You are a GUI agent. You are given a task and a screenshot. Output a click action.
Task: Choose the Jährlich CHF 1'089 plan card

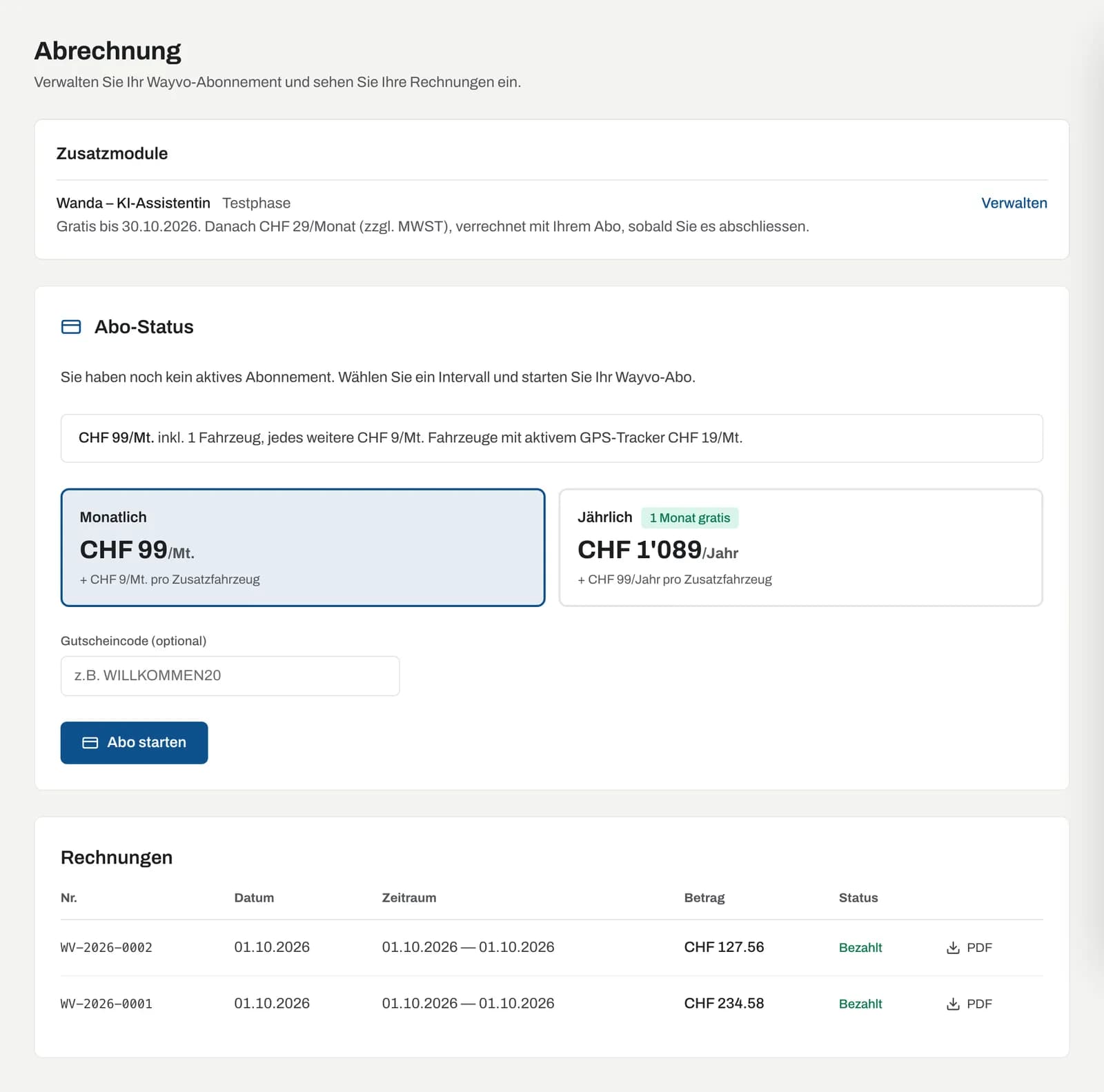(x=800, y=548)
